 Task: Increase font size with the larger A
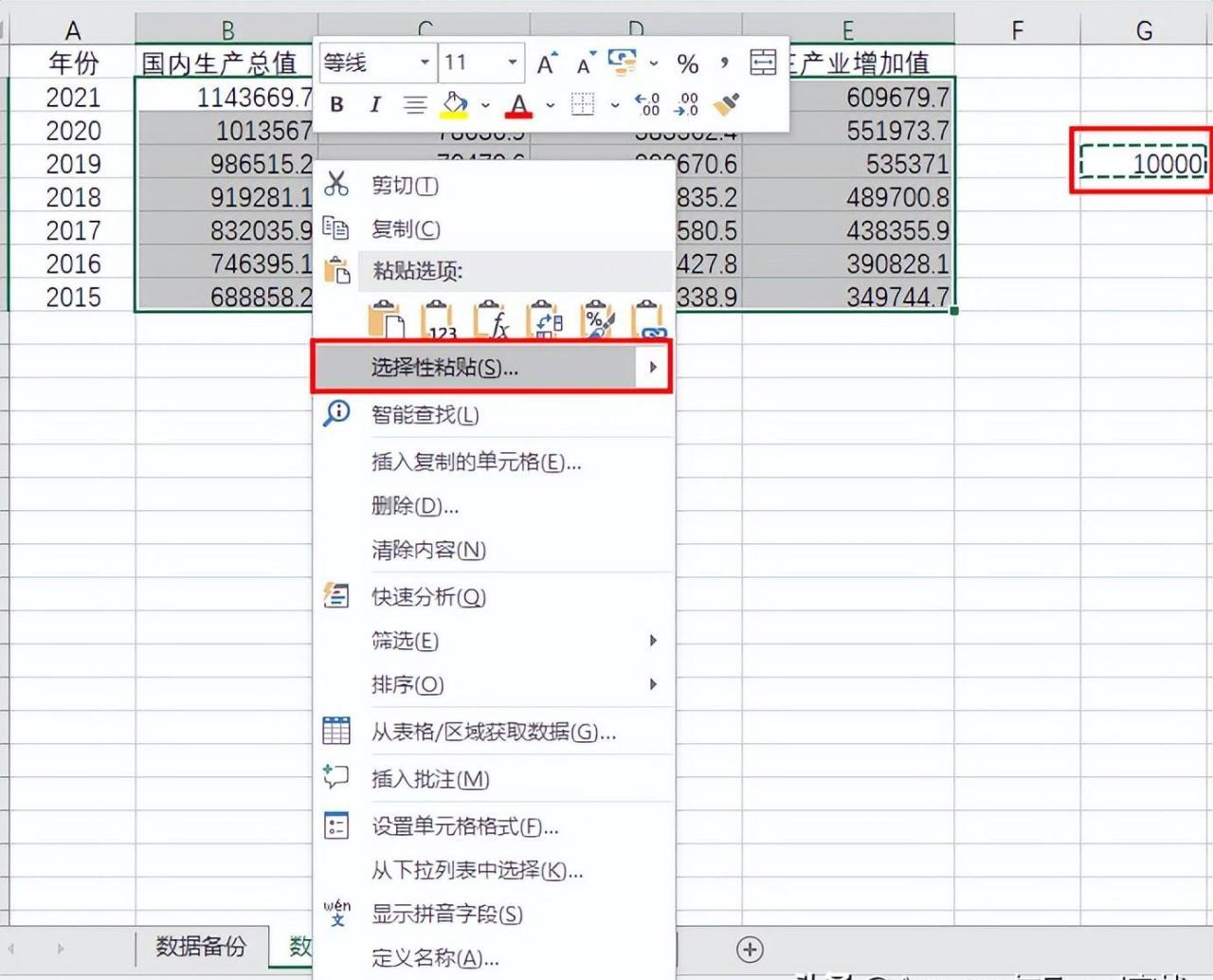pyautogui.click(x=547, y=64)
